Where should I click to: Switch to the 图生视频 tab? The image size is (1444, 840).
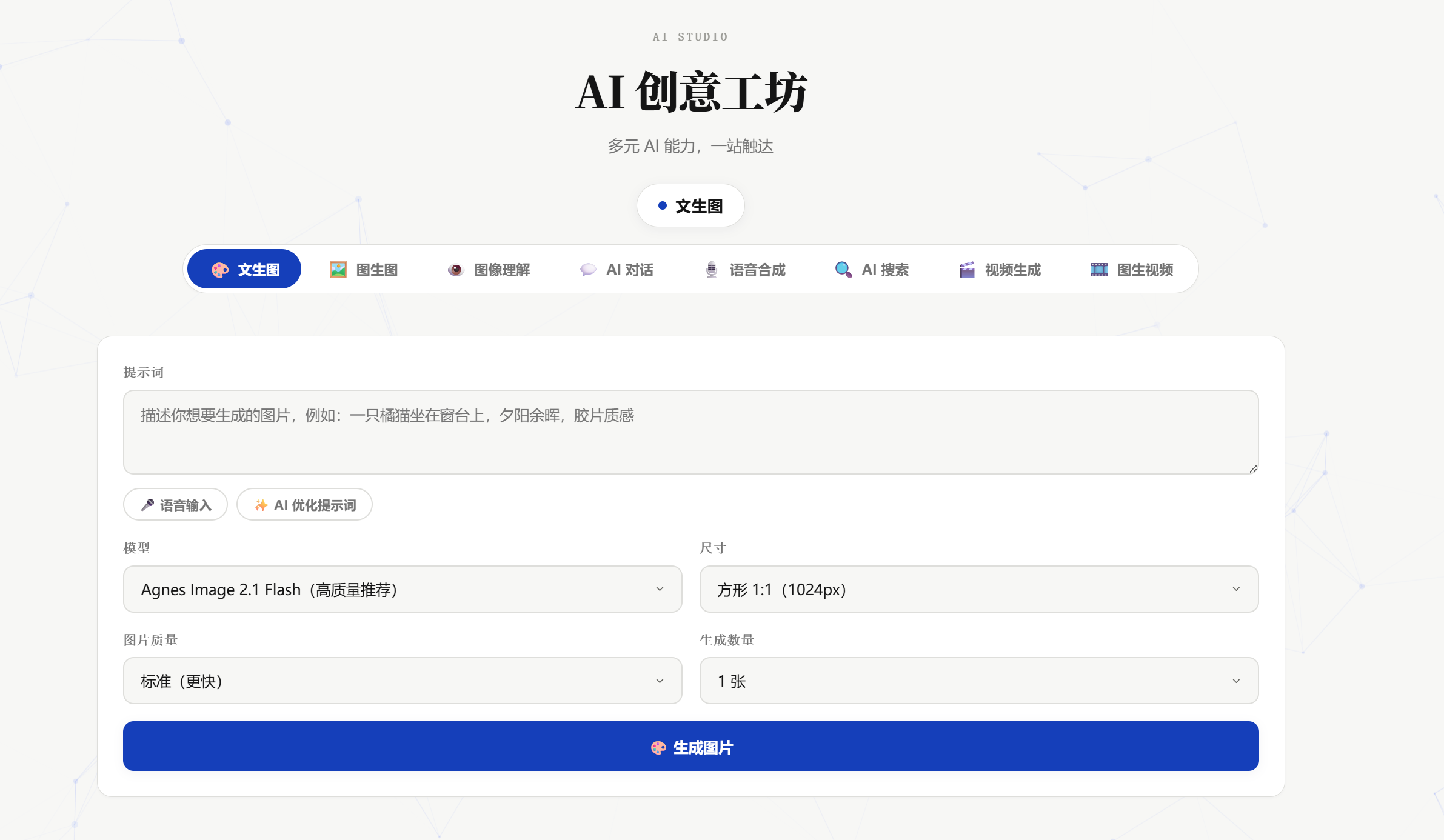point(1132,269)
